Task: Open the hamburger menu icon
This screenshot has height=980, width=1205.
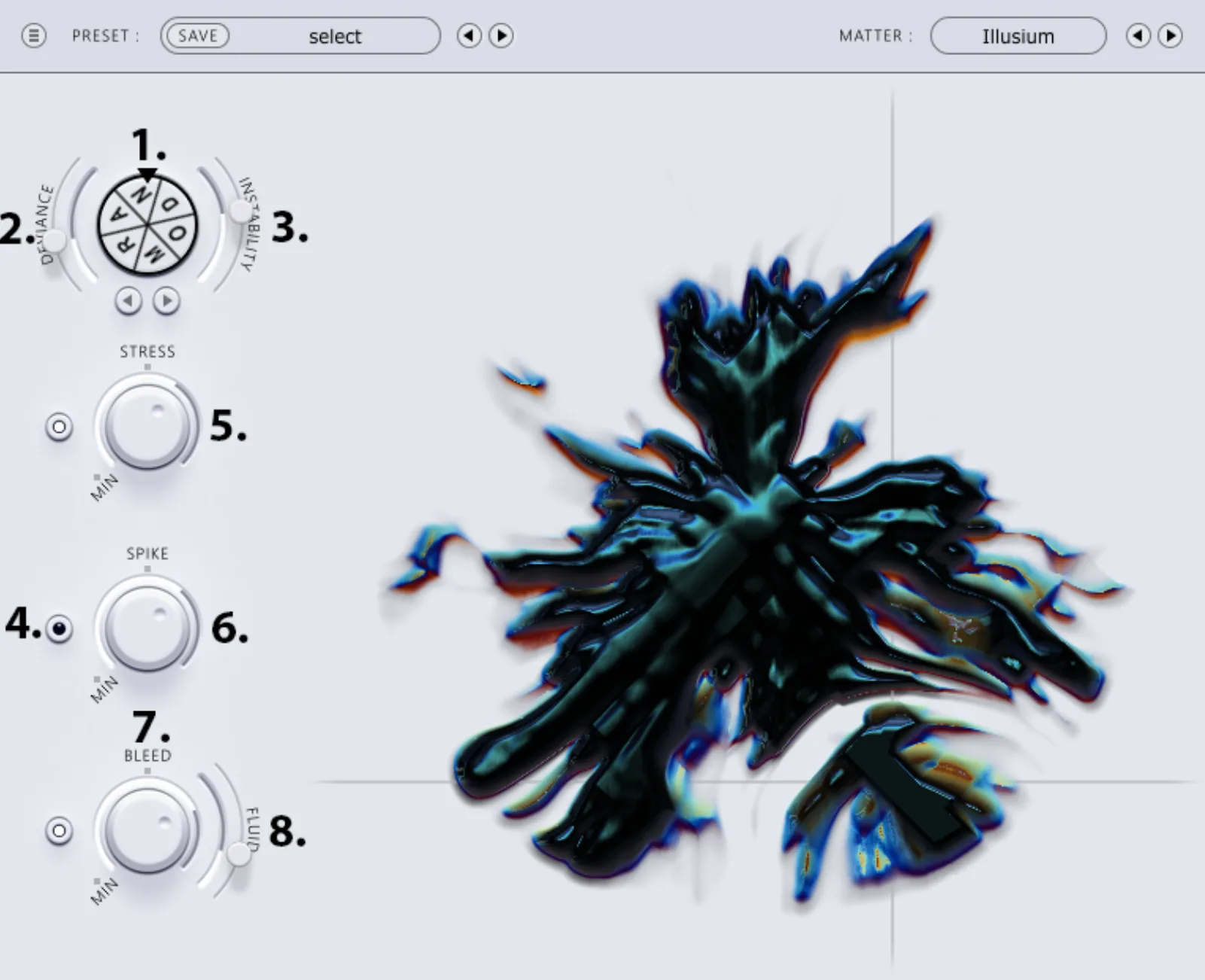Action: pos(34,35)
